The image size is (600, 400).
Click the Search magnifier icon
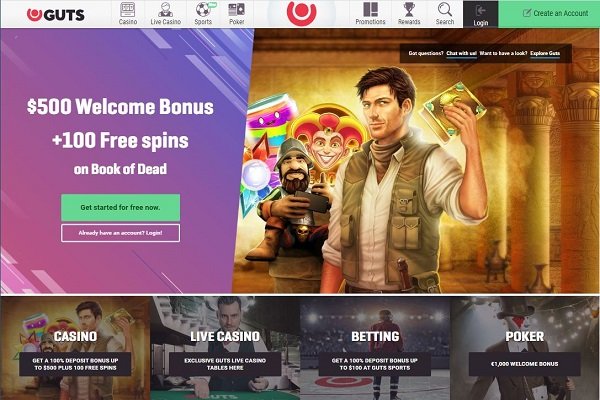(445, 9)
